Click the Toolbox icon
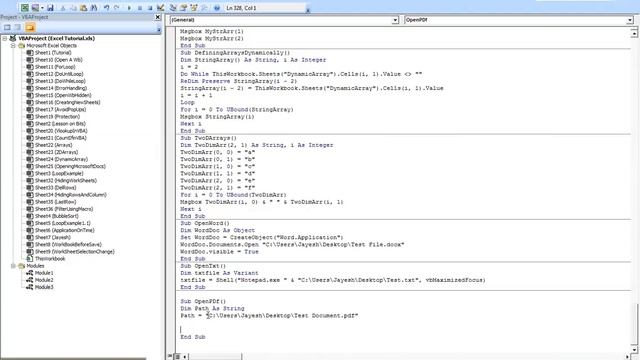This screenshot has width=640, height=360. [204, 8]
